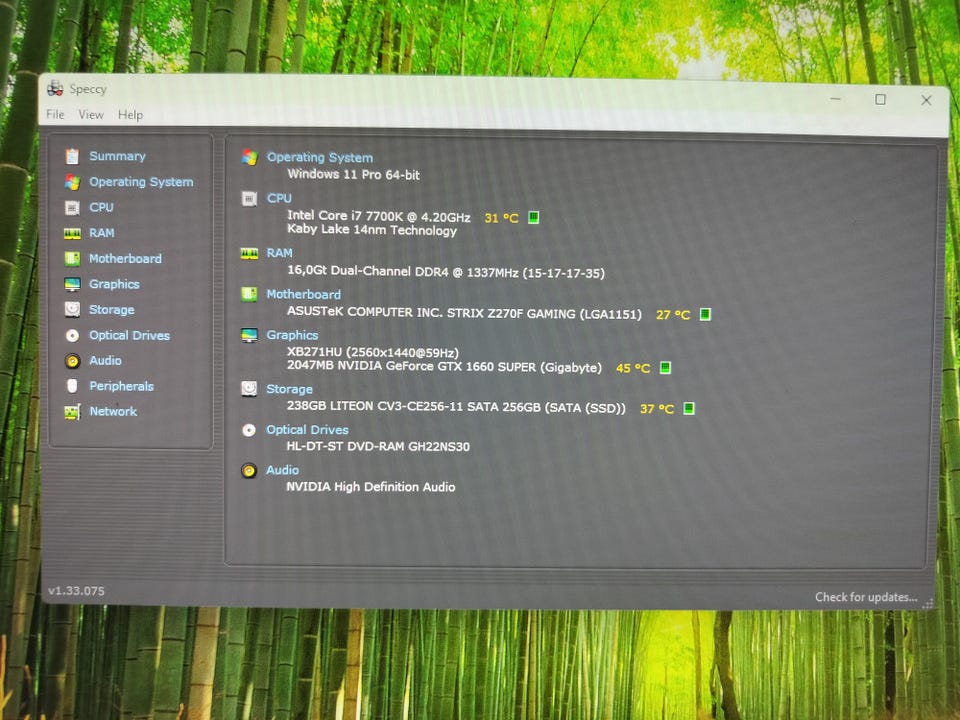
Task: Click the RAM heading link in summary
Action: coord(279,253)
